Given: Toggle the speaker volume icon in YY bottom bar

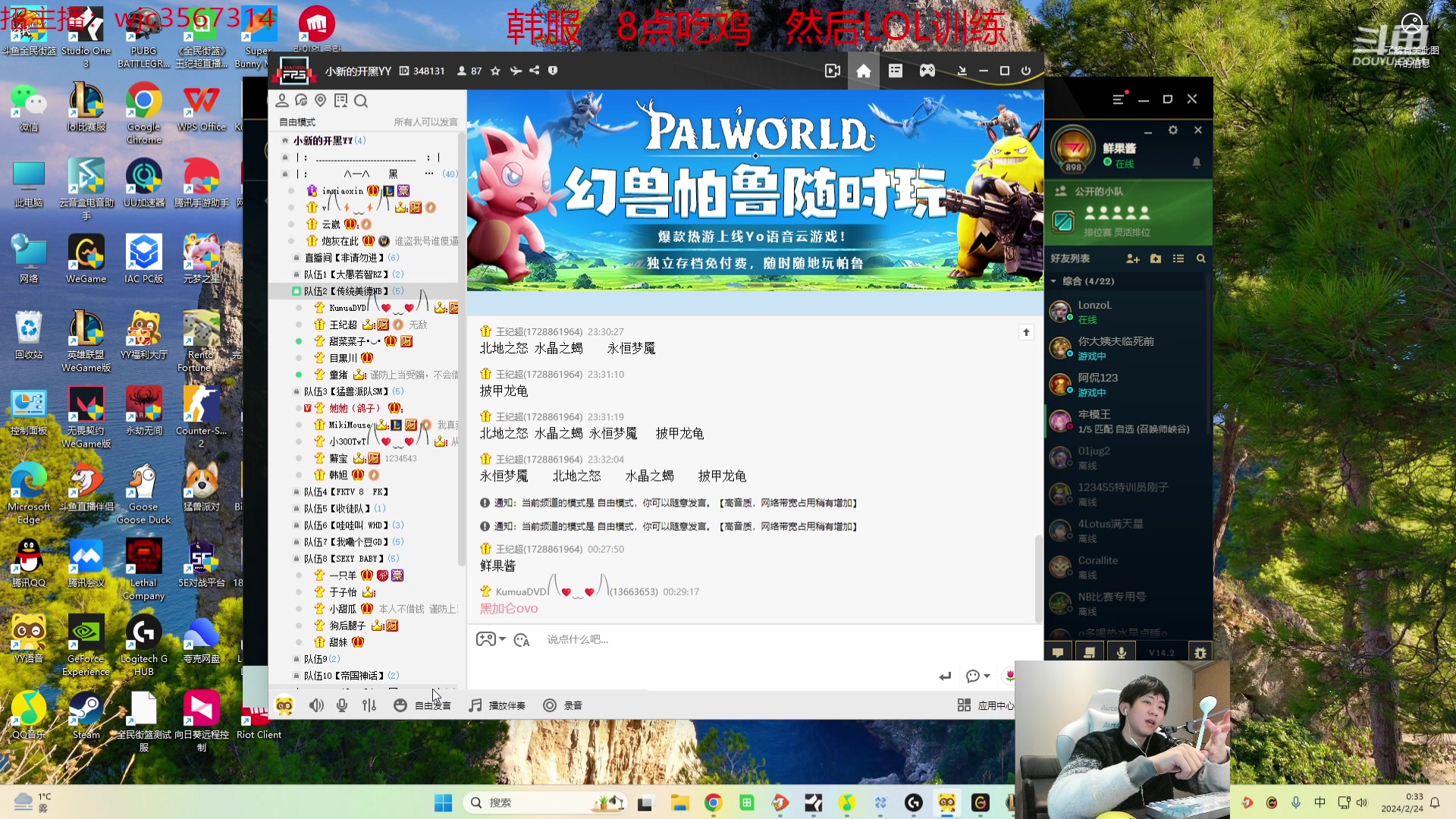Looking at the screenshot, I should pyautogui.click(x=317, y=705).
